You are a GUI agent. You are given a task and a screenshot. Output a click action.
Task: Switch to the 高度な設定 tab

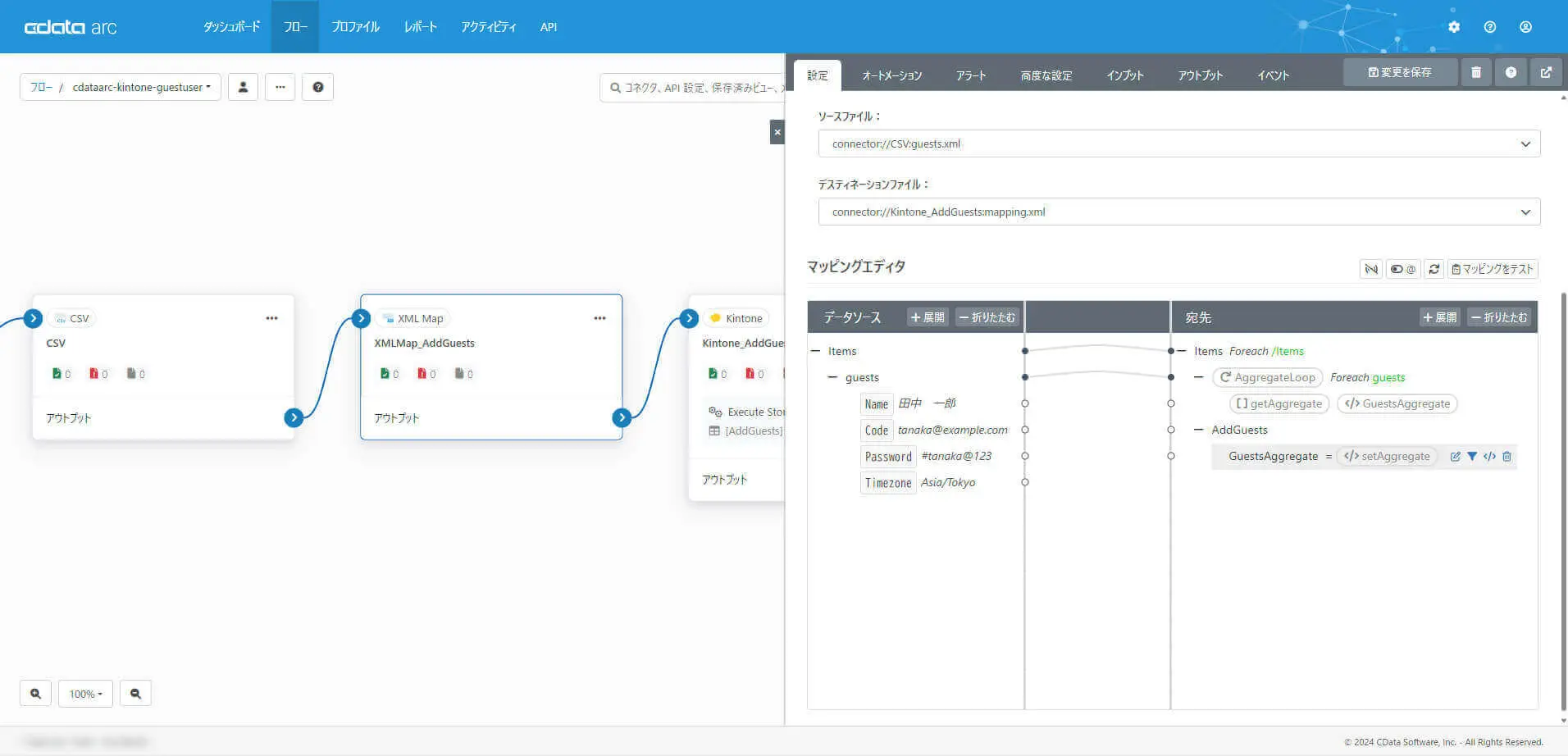(x=1046, y=75)
